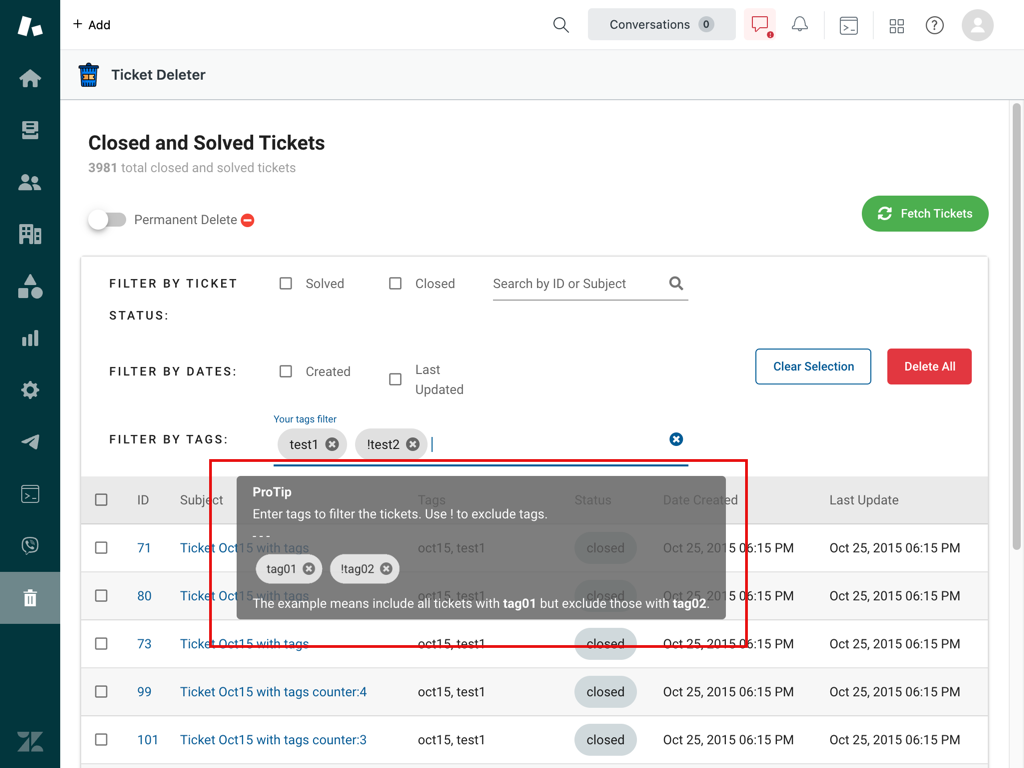This screenshot has width=1024, height=768.
Task: Click the oct15, test1 tags of ticket 99
Action: point(451,692)
